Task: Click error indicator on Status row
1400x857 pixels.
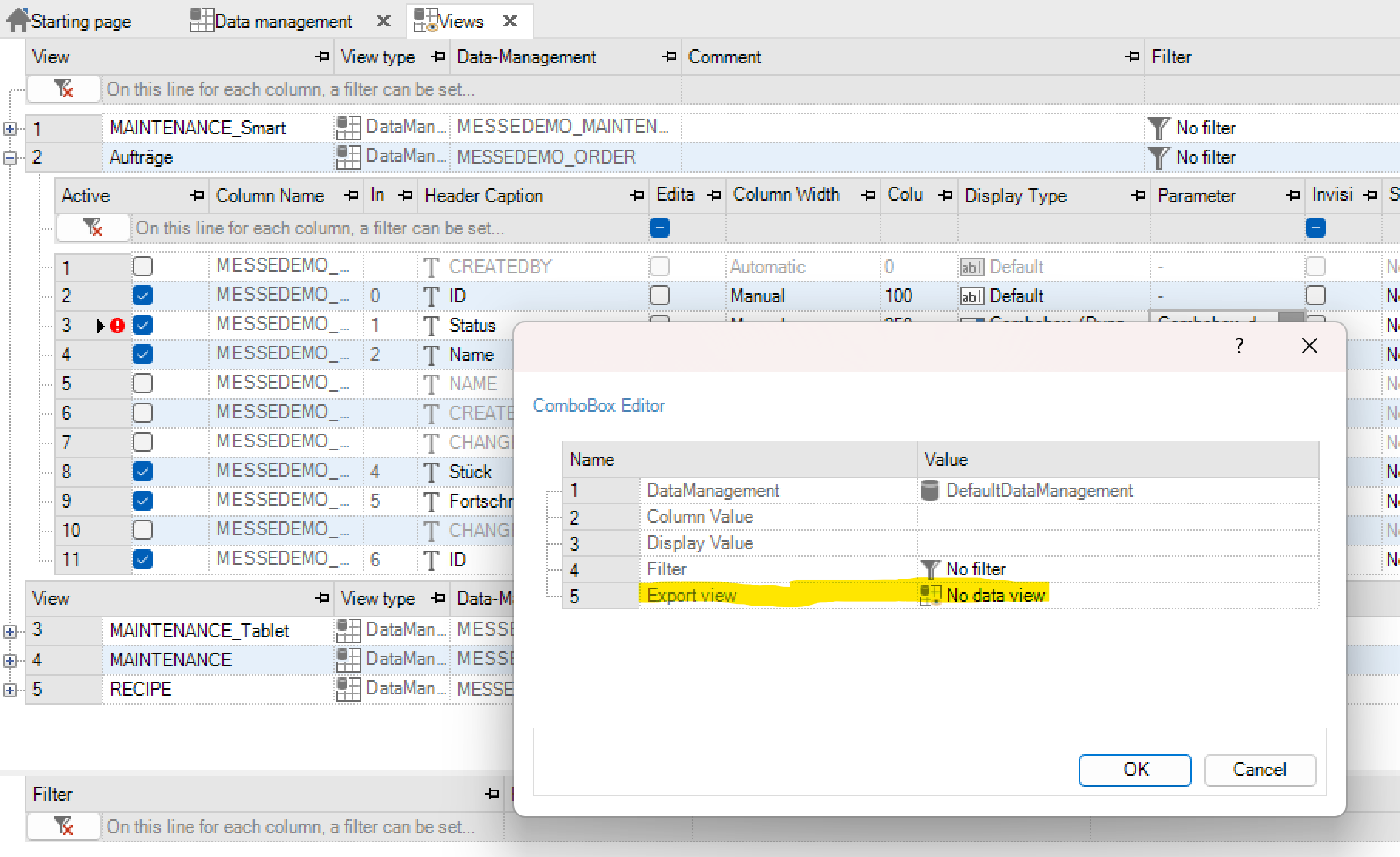Action: click(x=117, y=326)
